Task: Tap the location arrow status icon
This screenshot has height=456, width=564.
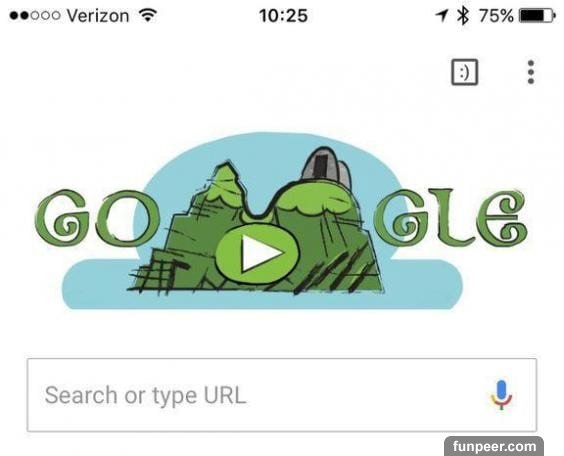Action: coord(442,15)
